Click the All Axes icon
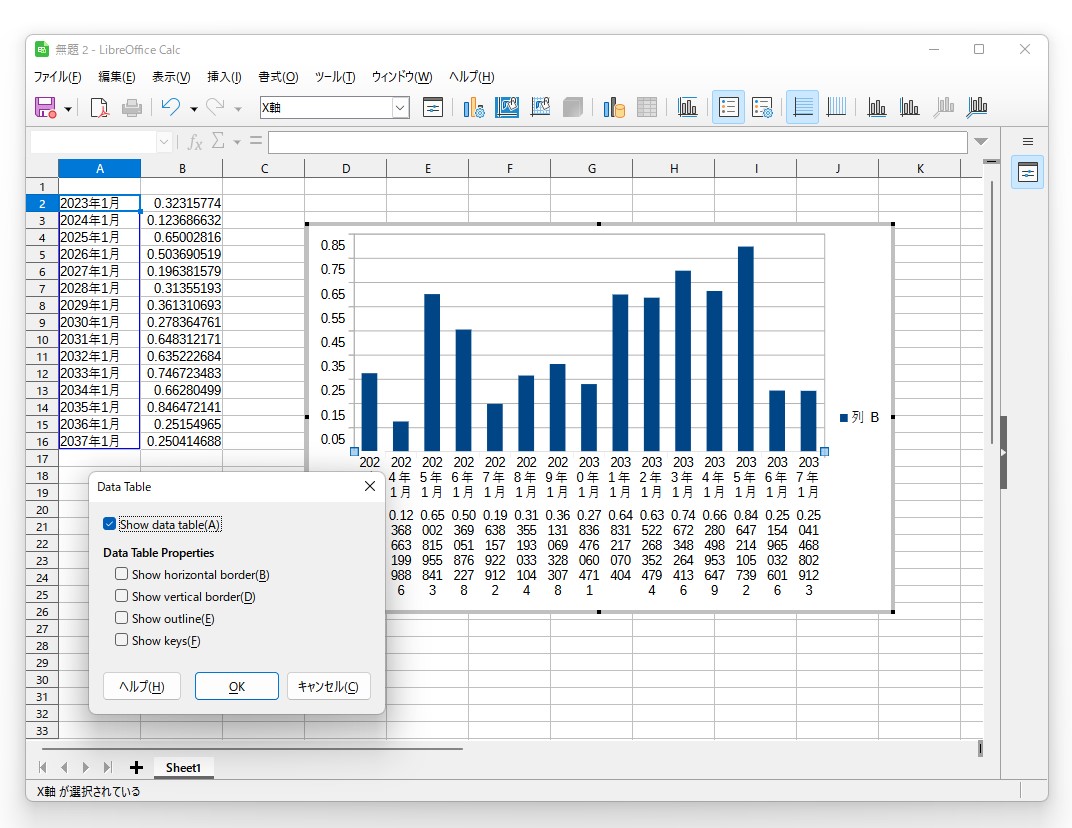 [x=977, y=107]
